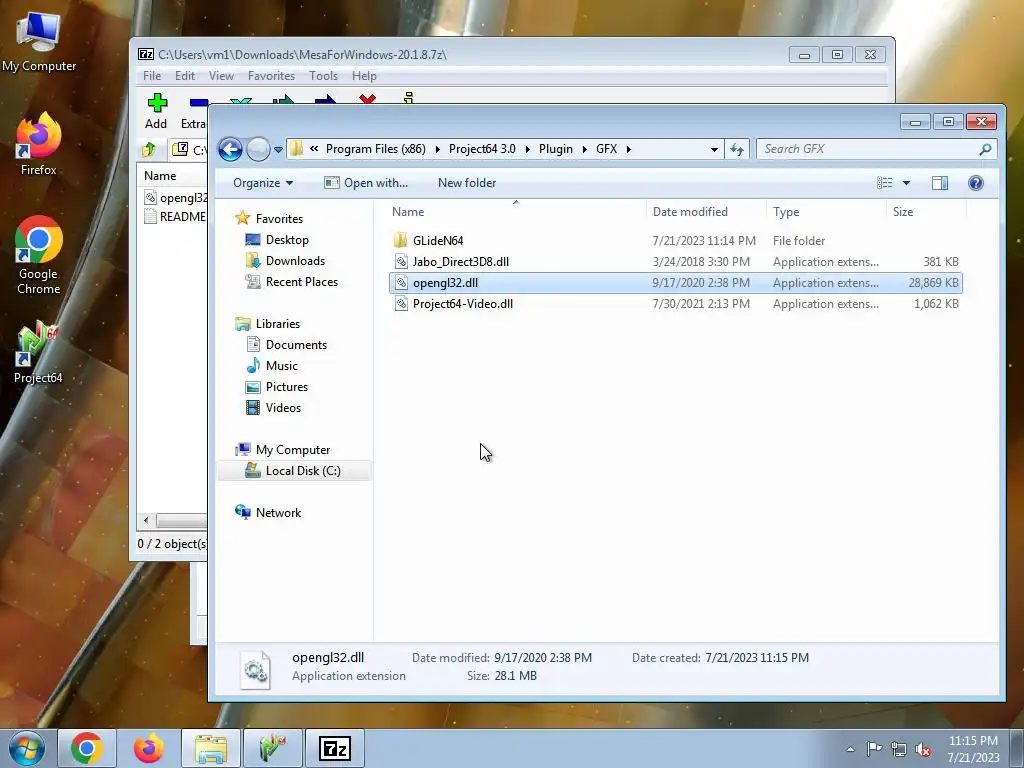This screenshot has width=1024, height=768.
Task: Click Project64 desktop shortcut
Action: pos(38,351)
